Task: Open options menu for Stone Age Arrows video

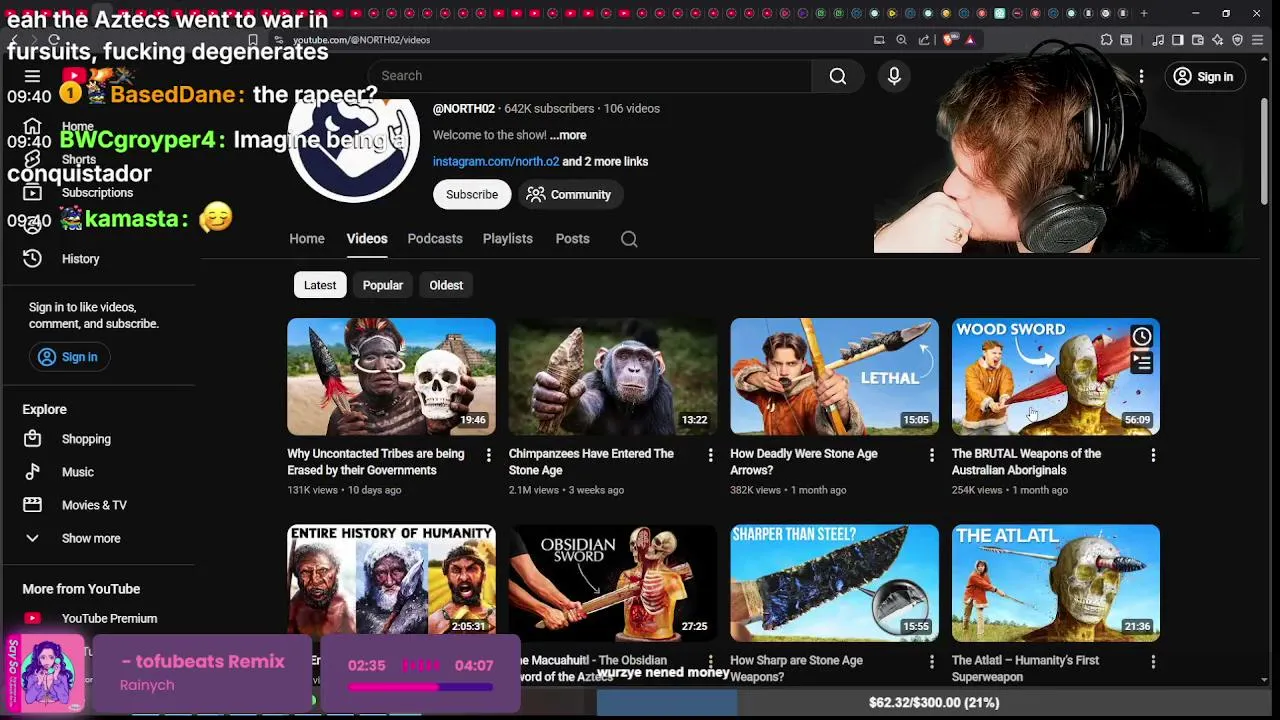Action: click(x=931, y=455)
